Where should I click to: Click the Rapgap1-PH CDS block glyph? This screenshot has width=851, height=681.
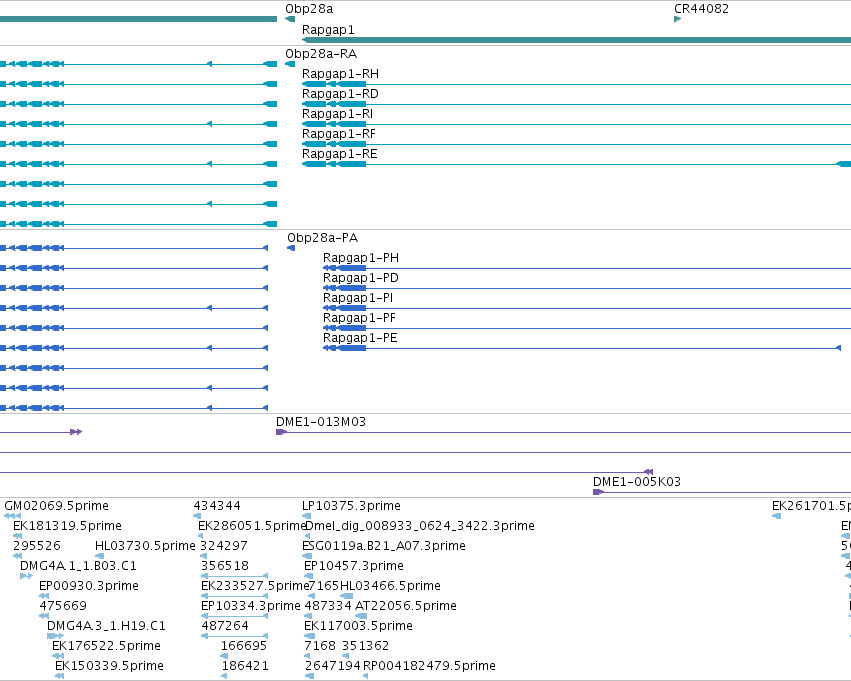click(344, 268)
